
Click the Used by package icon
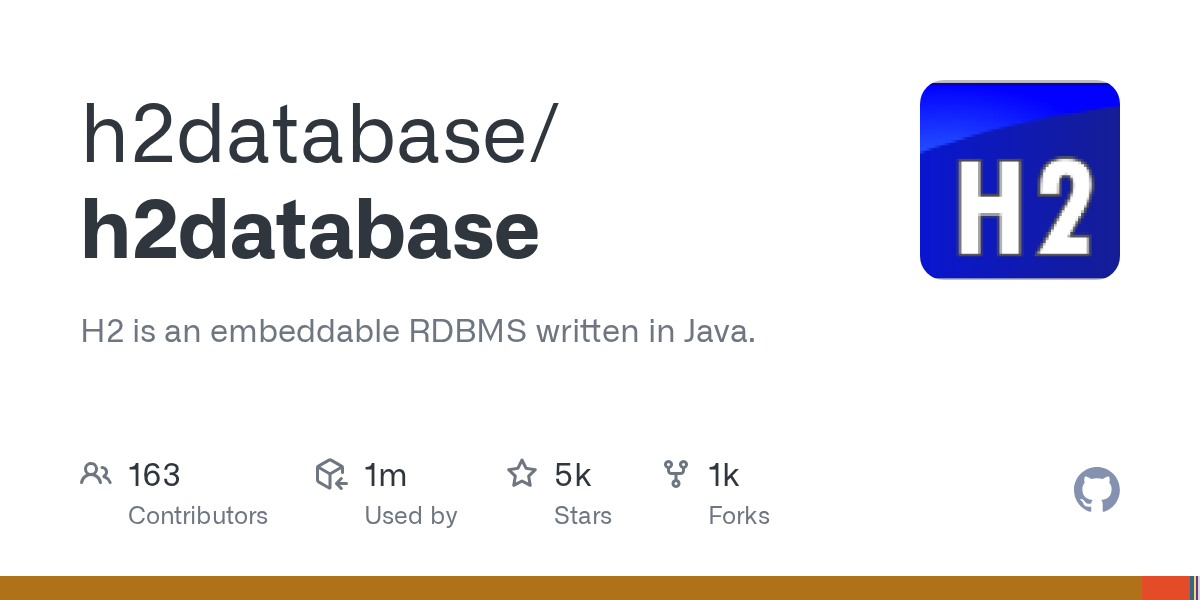coord(331,474)
